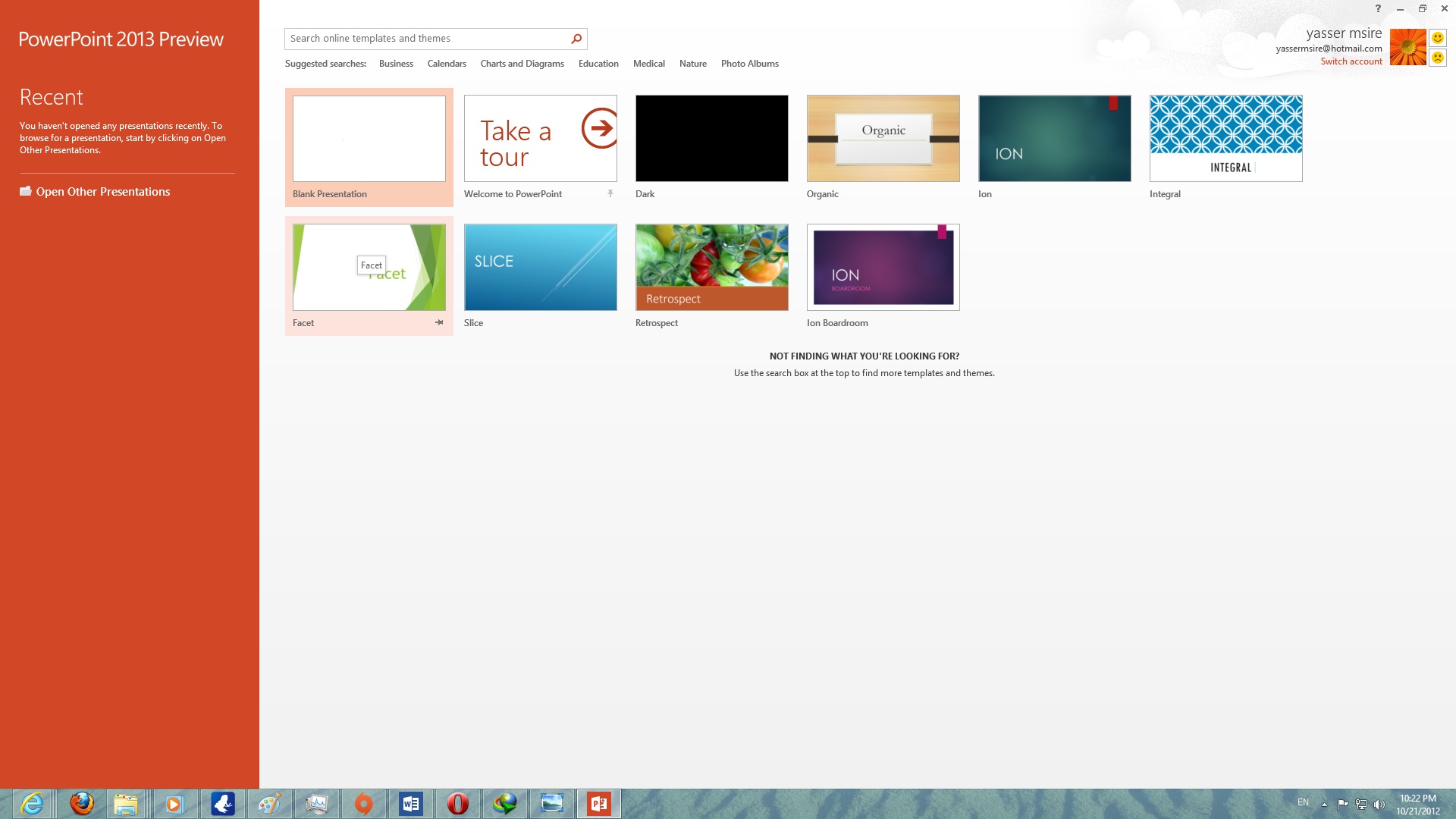Click the 'Welcome to PowerPoint' label

click(x=513, y=194)
